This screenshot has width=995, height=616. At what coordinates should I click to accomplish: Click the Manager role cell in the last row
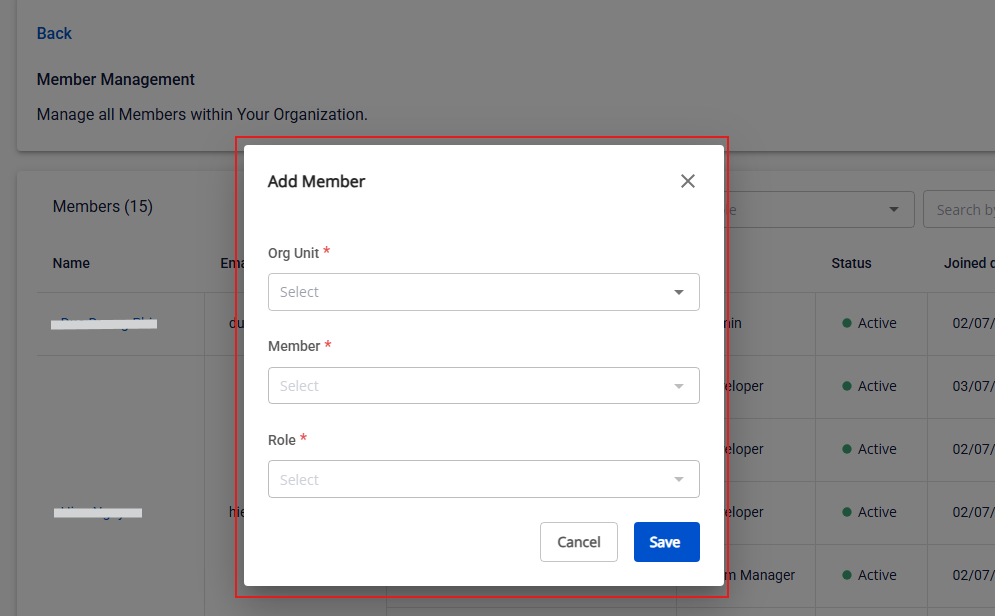click(760, 575)
